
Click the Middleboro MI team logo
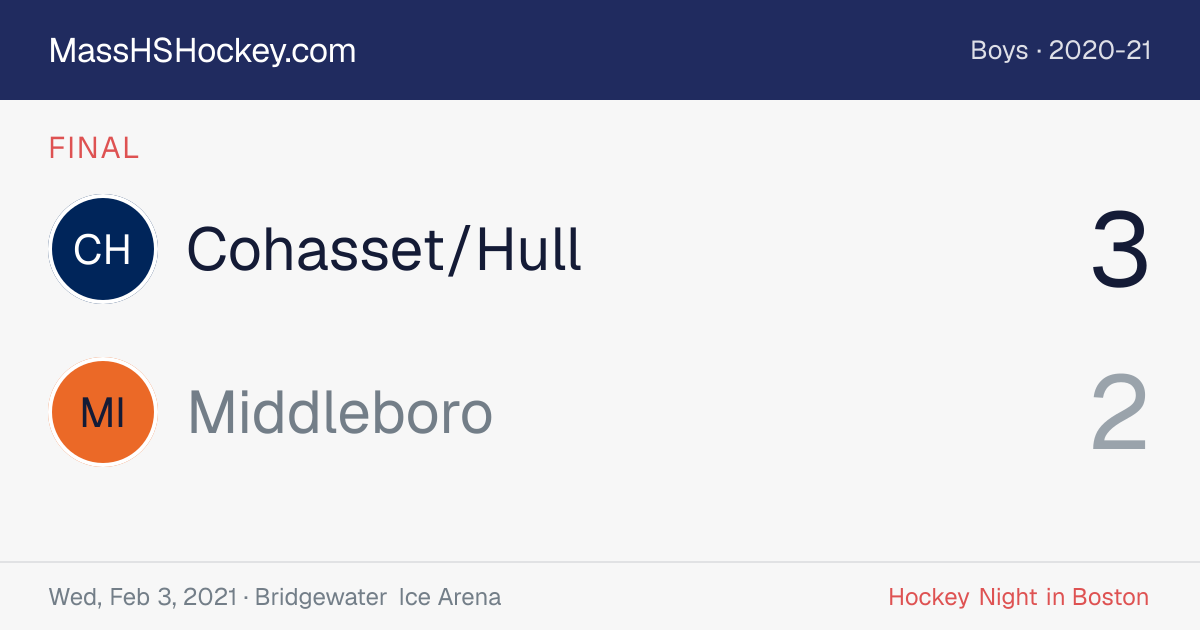pos(103,412)
